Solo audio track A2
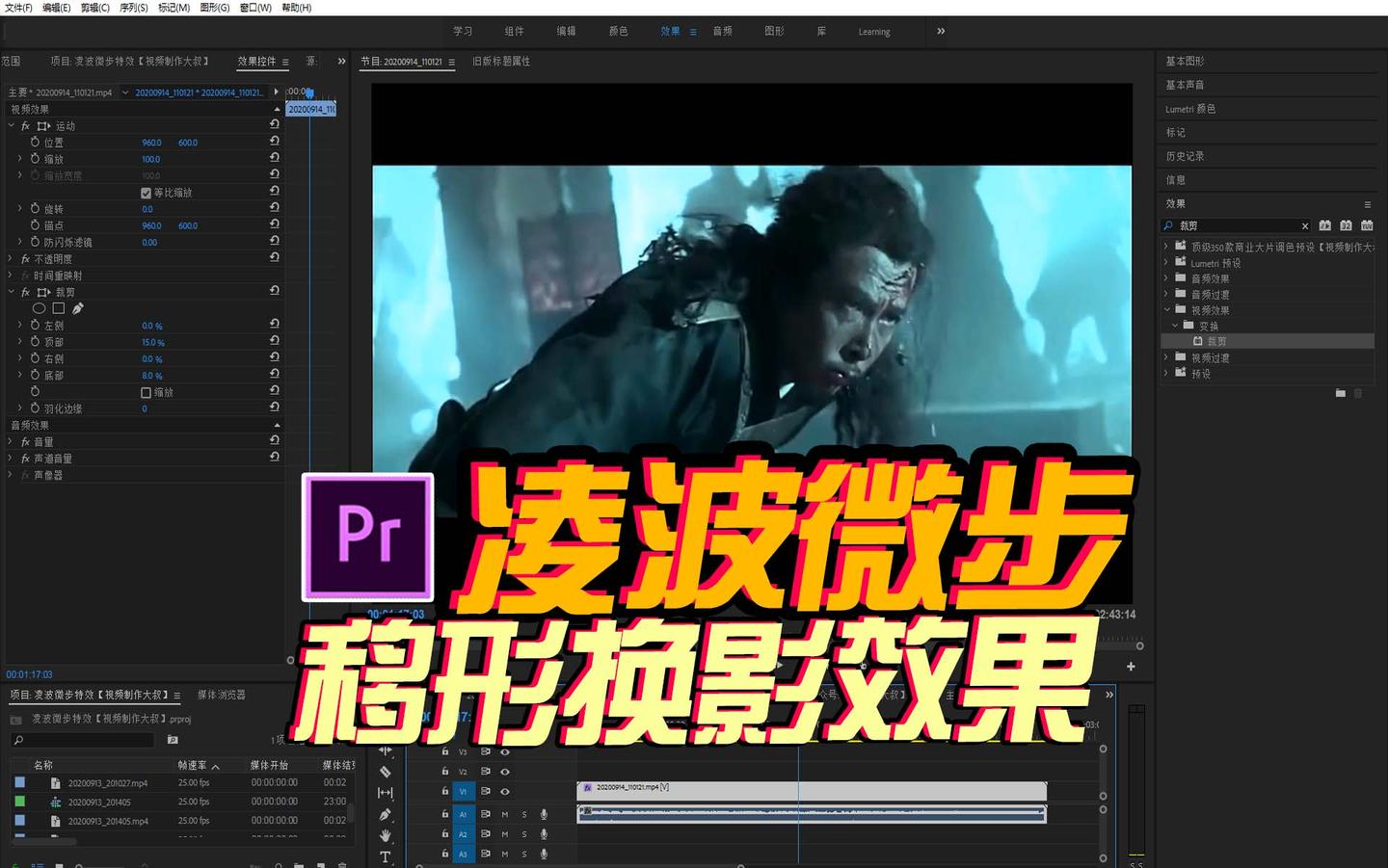Screen dimensions: 1388x868 pos(524,834)
